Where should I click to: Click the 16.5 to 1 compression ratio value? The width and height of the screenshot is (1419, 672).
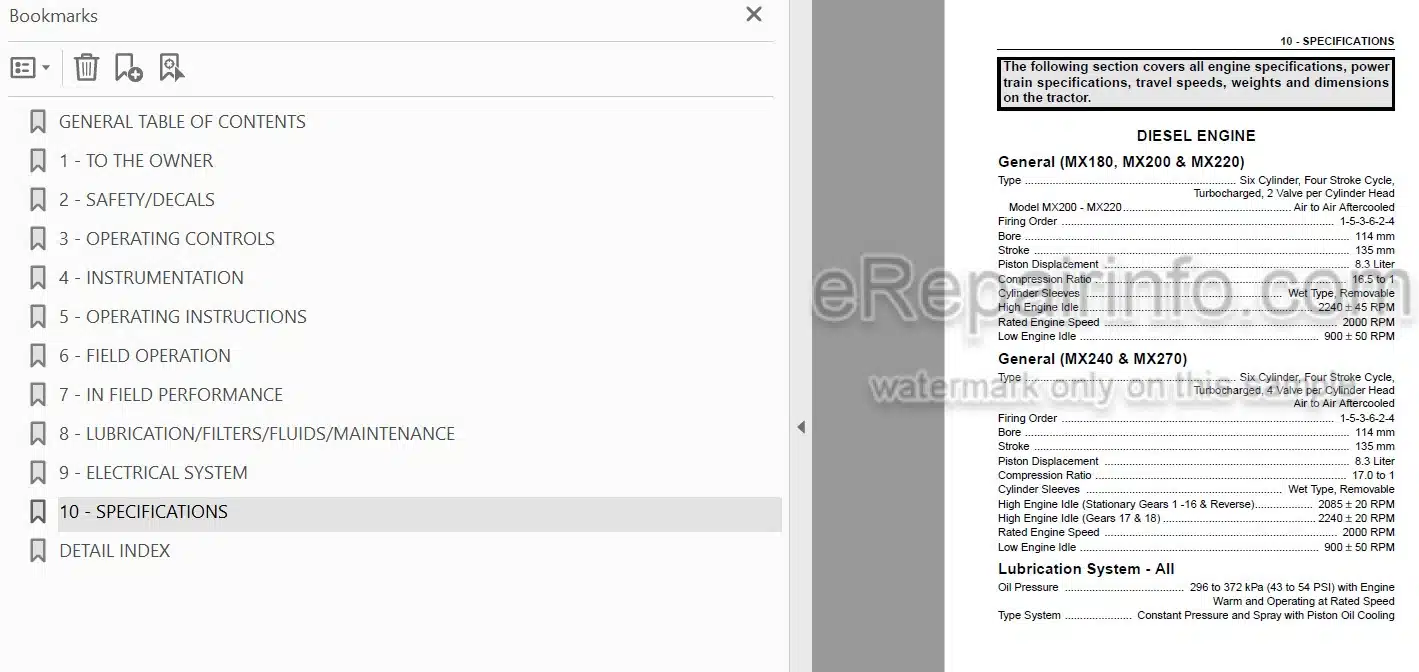coord(1373,280)
